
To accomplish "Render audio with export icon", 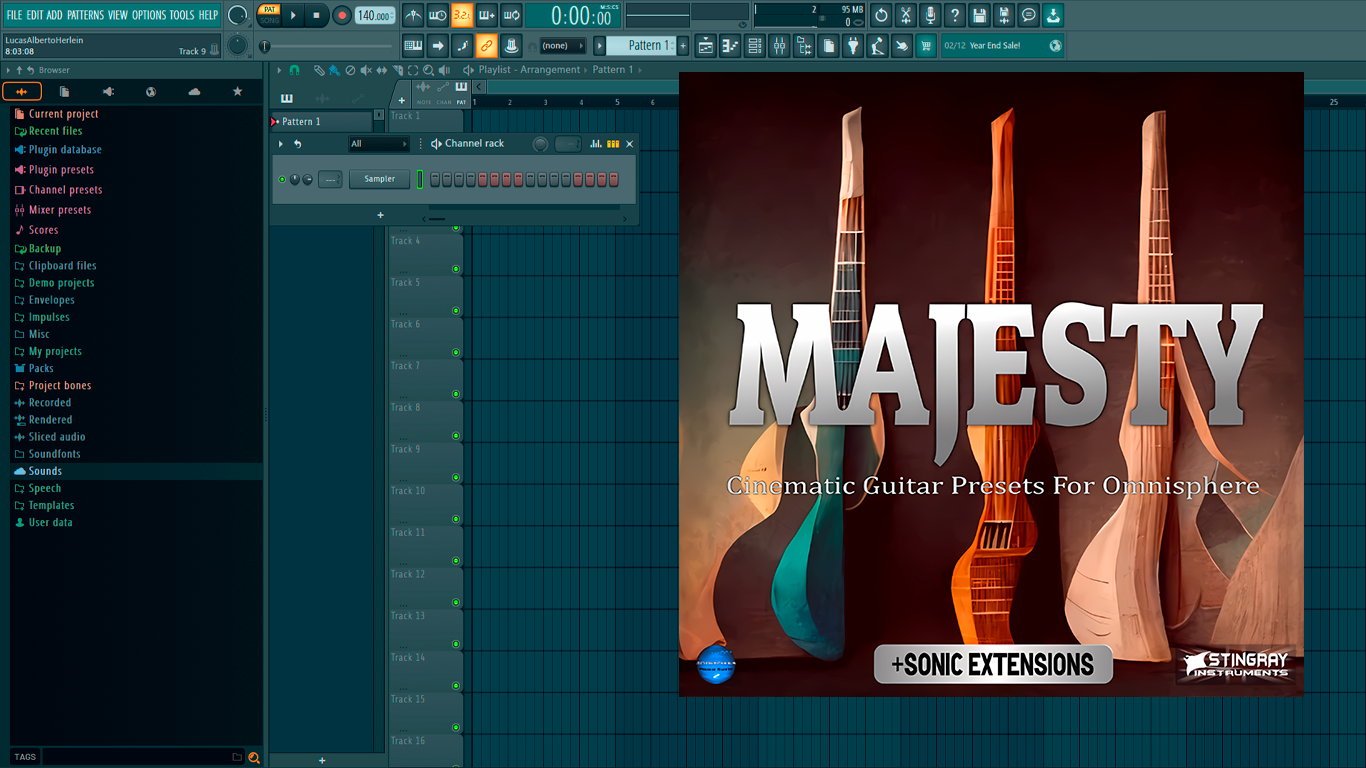I will [1004, 15].
